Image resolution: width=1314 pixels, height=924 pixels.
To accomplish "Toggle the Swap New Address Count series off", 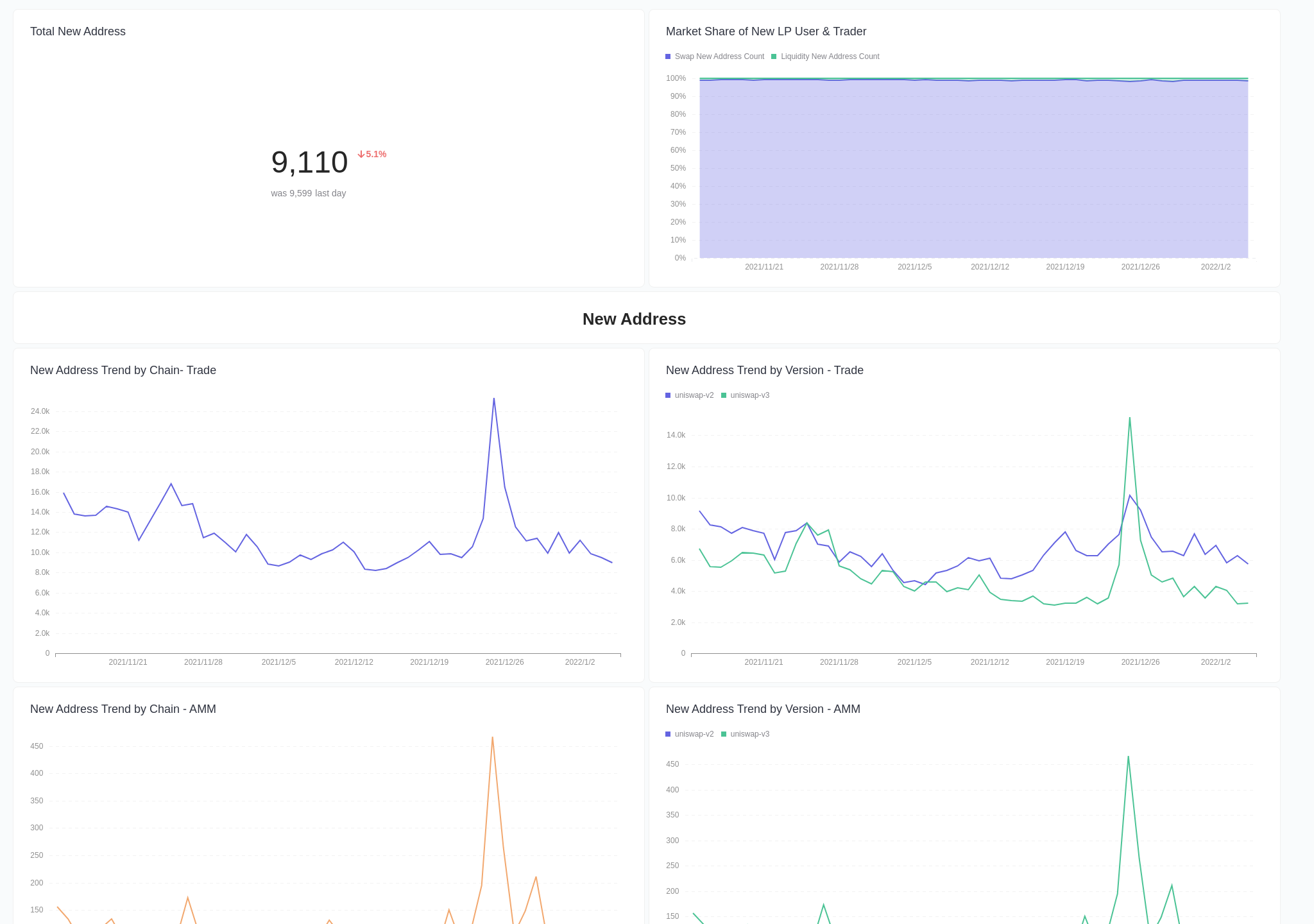I will (714, 56).
